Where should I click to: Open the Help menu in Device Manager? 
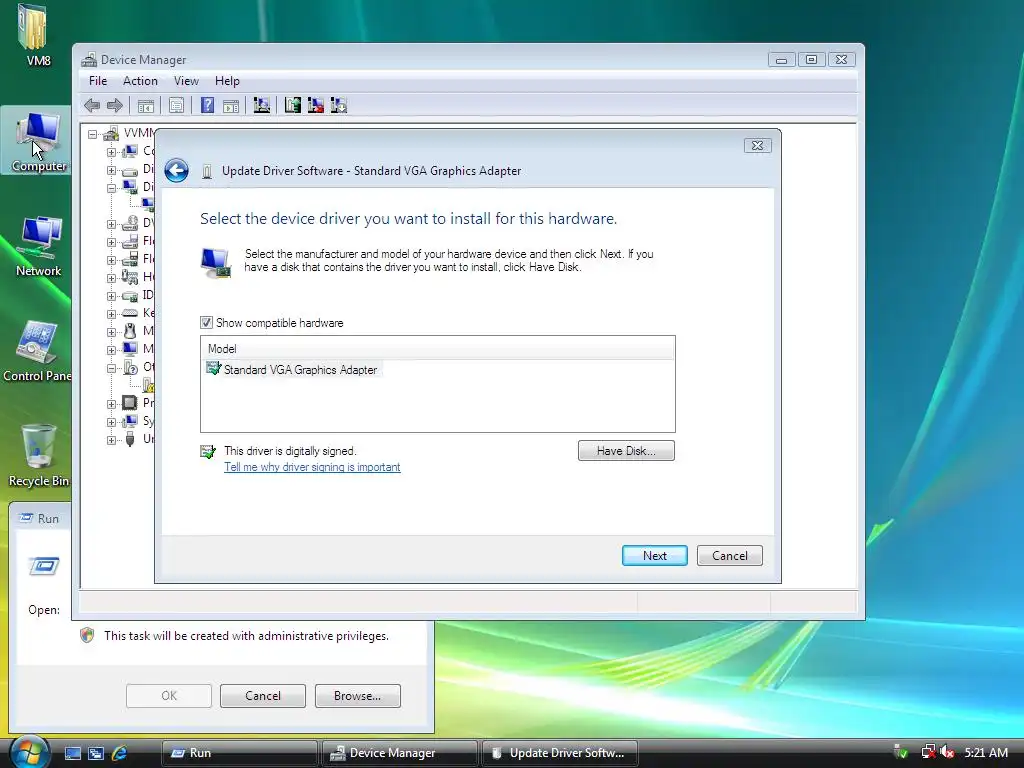(x=227, y=81)
